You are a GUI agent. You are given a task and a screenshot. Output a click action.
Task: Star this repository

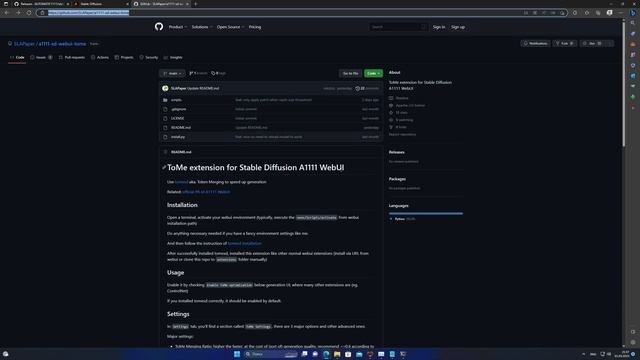[x=592, y=43]
